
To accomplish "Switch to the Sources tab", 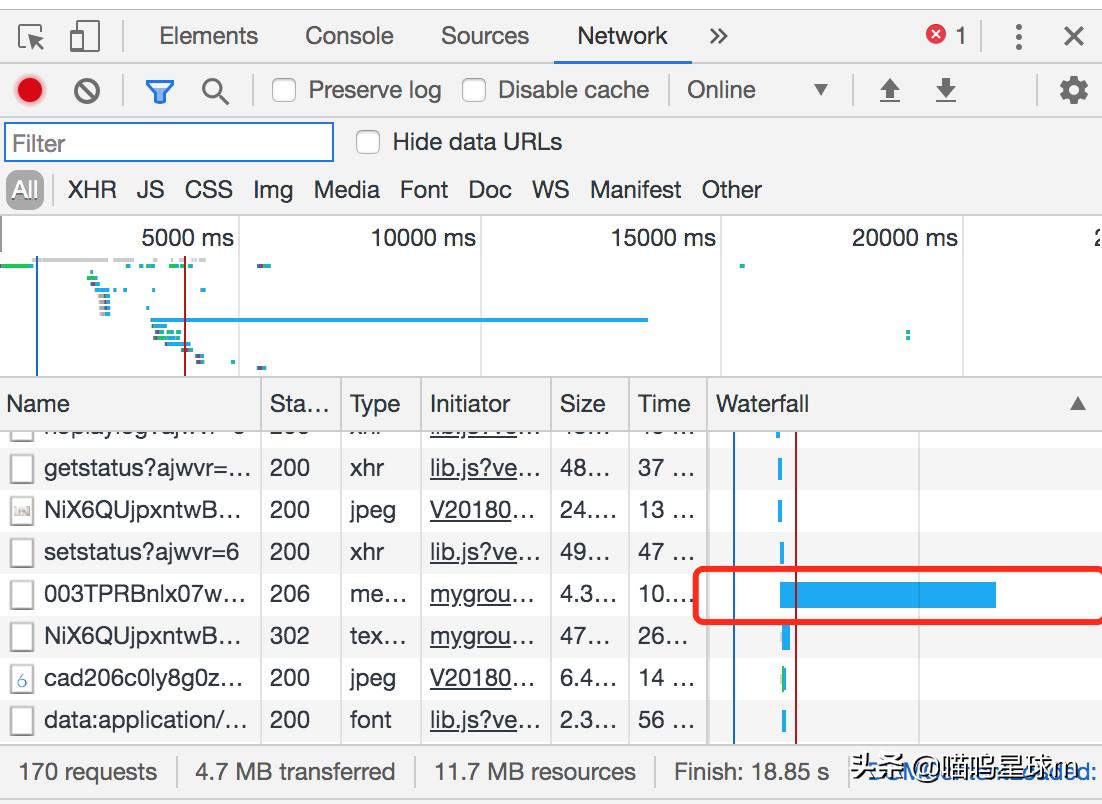I will click(485, 37).
